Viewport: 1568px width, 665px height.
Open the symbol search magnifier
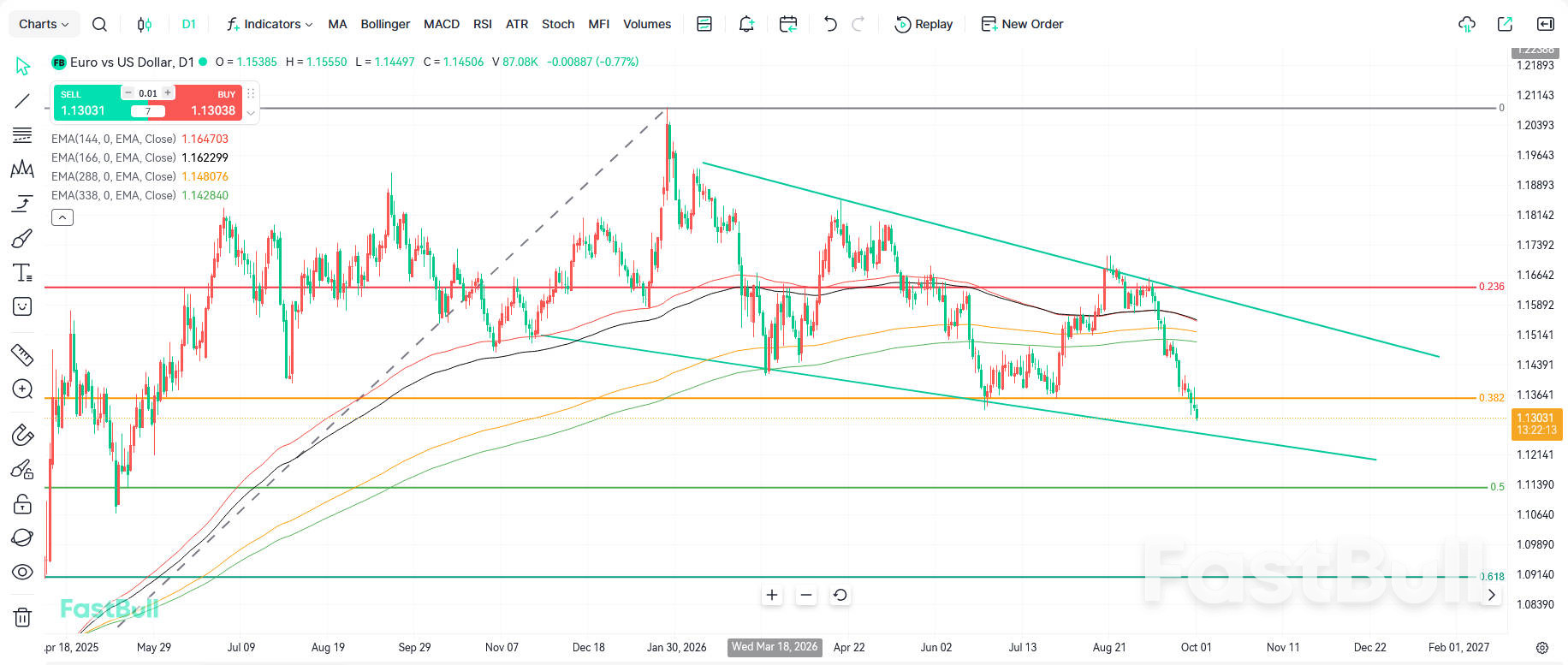[99, 24]
